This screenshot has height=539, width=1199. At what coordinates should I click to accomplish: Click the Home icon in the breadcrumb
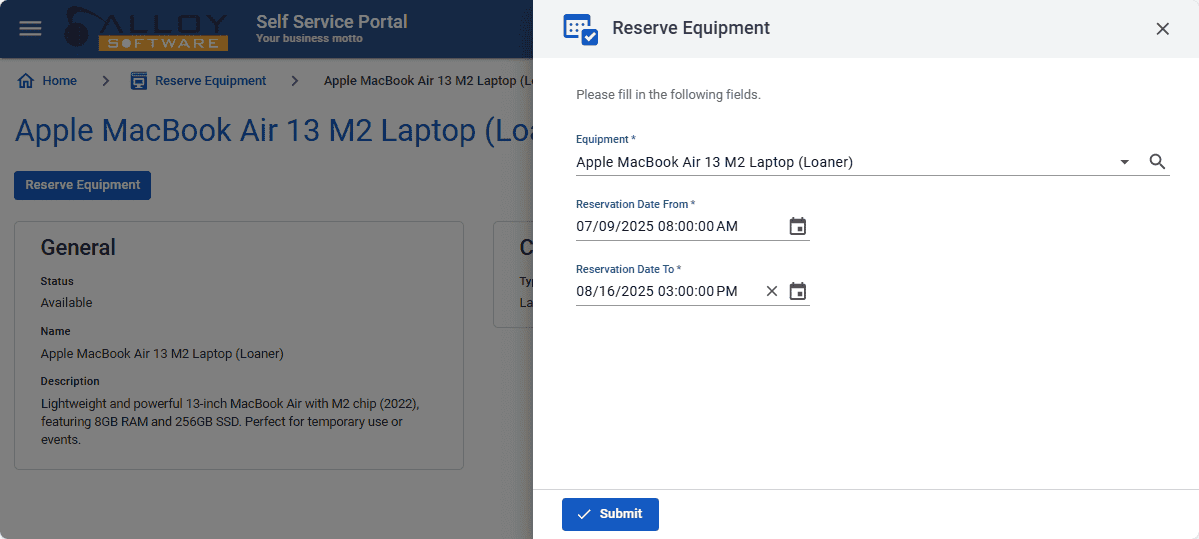(x=26, y=81)
